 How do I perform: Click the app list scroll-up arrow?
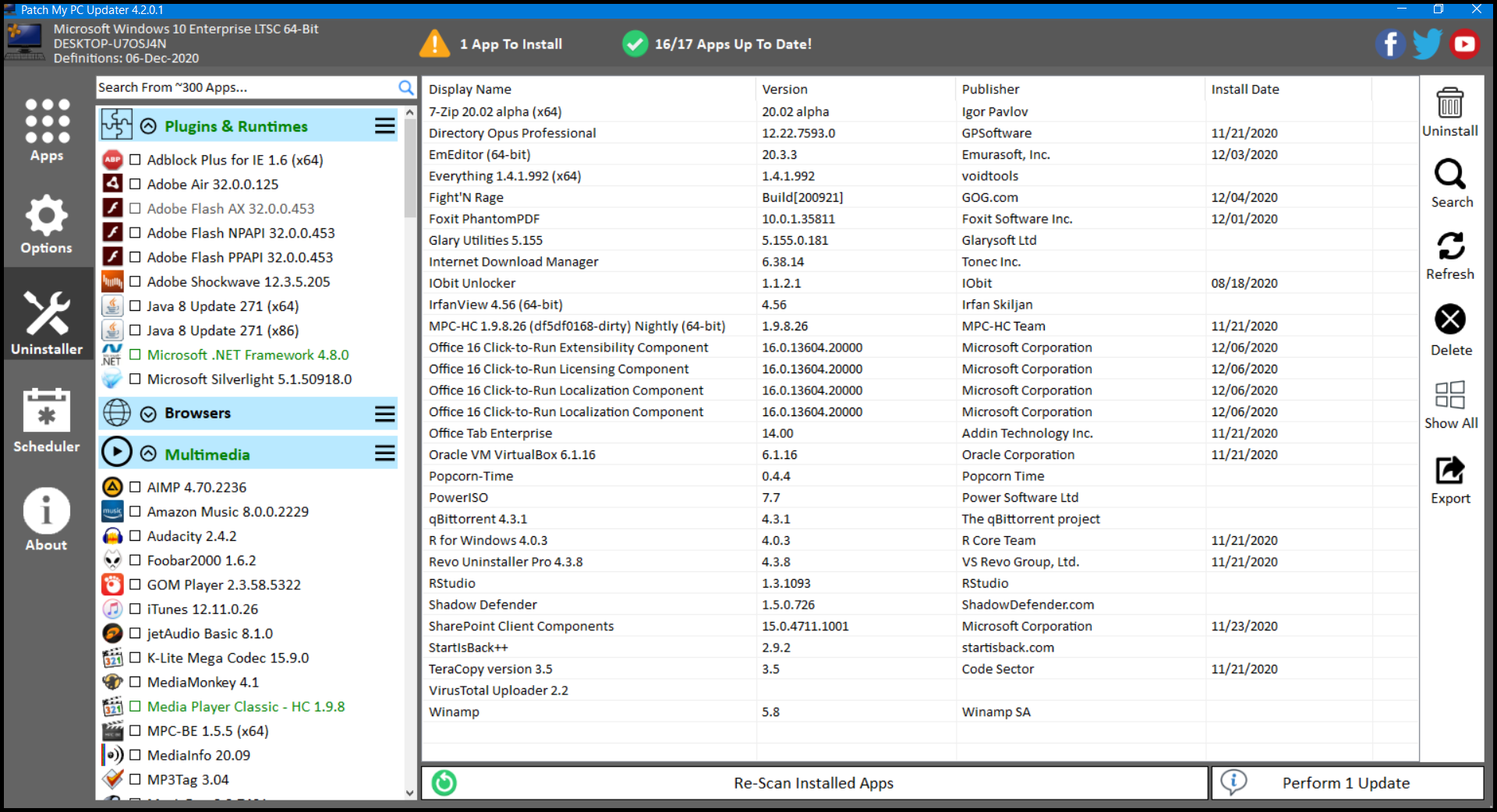pyautogui.click(x=410, y=112)
